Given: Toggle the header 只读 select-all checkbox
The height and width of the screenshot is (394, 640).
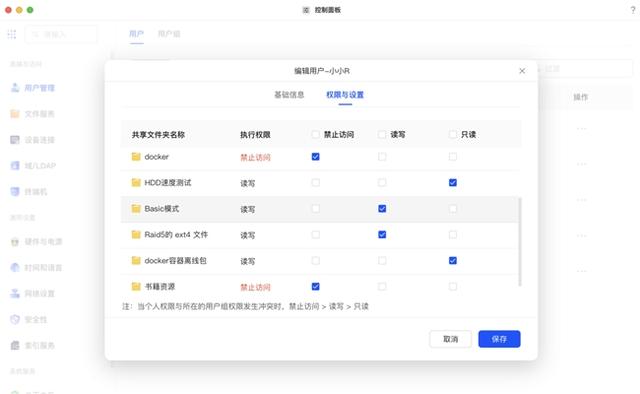Looking at the screenshot, I should click(453, 134).
